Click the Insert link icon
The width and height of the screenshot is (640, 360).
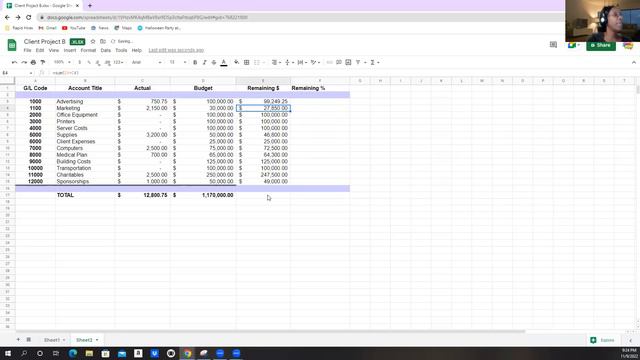click(x=329, y=62)
